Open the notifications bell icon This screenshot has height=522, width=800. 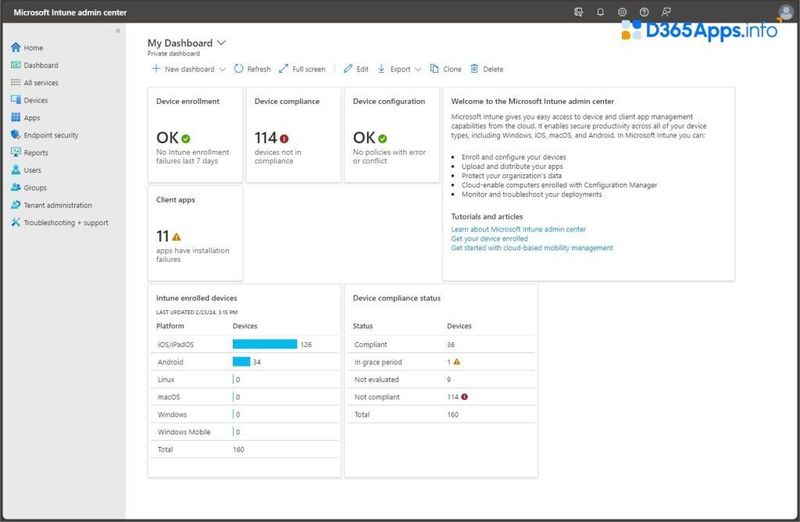[x=600, y=12]
